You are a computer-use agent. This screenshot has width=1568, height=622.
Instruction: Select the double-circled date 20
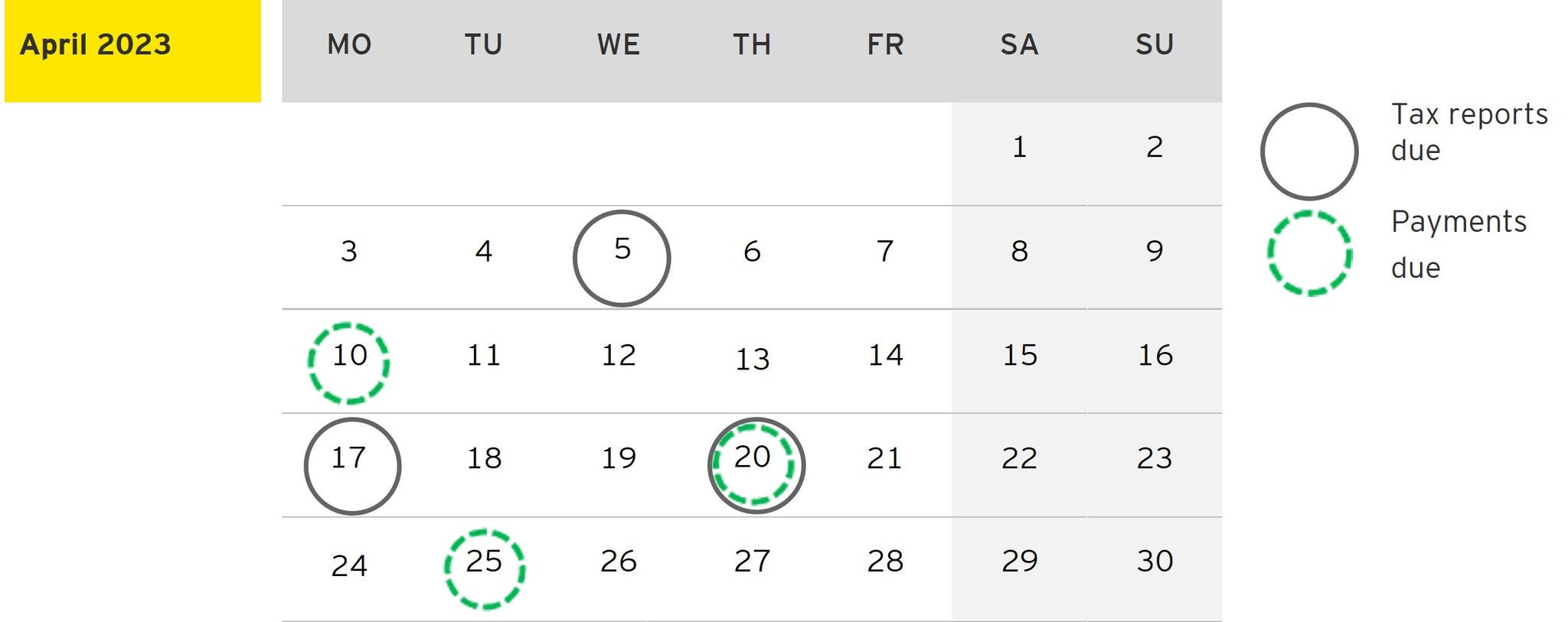point(756,465)
